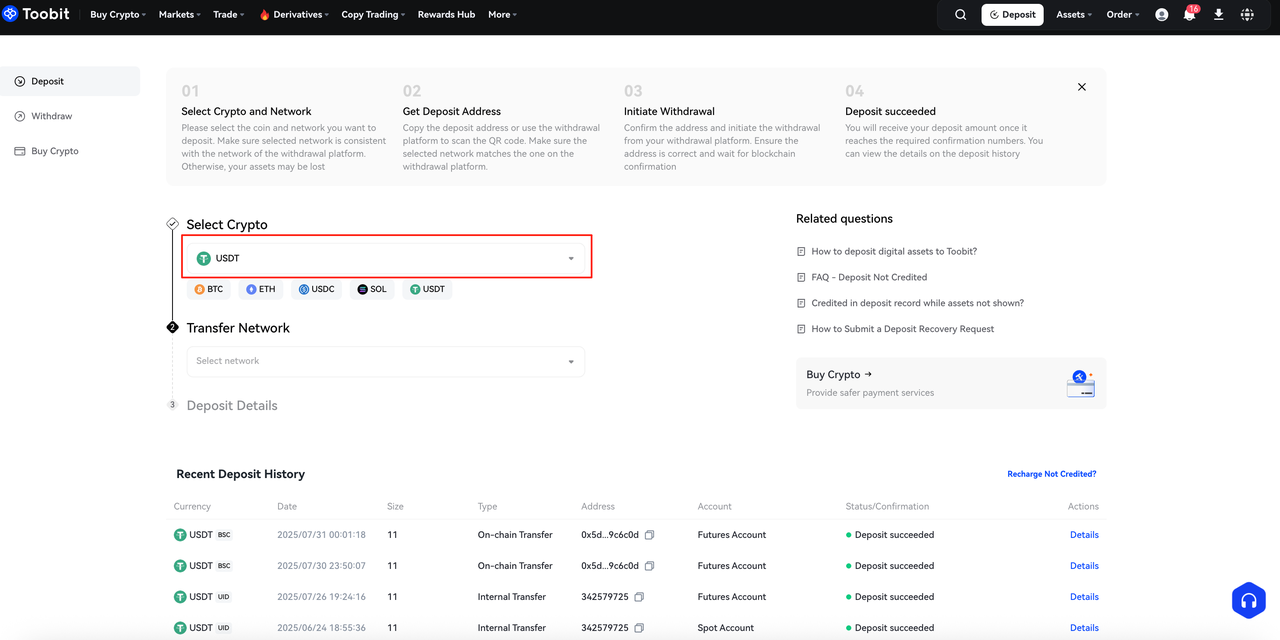Image resolution: width=1280 pixels, height=640 pixels.
Task: Open 'FAQ - Deposit Not Credited' link
Action: click(869, 277)
